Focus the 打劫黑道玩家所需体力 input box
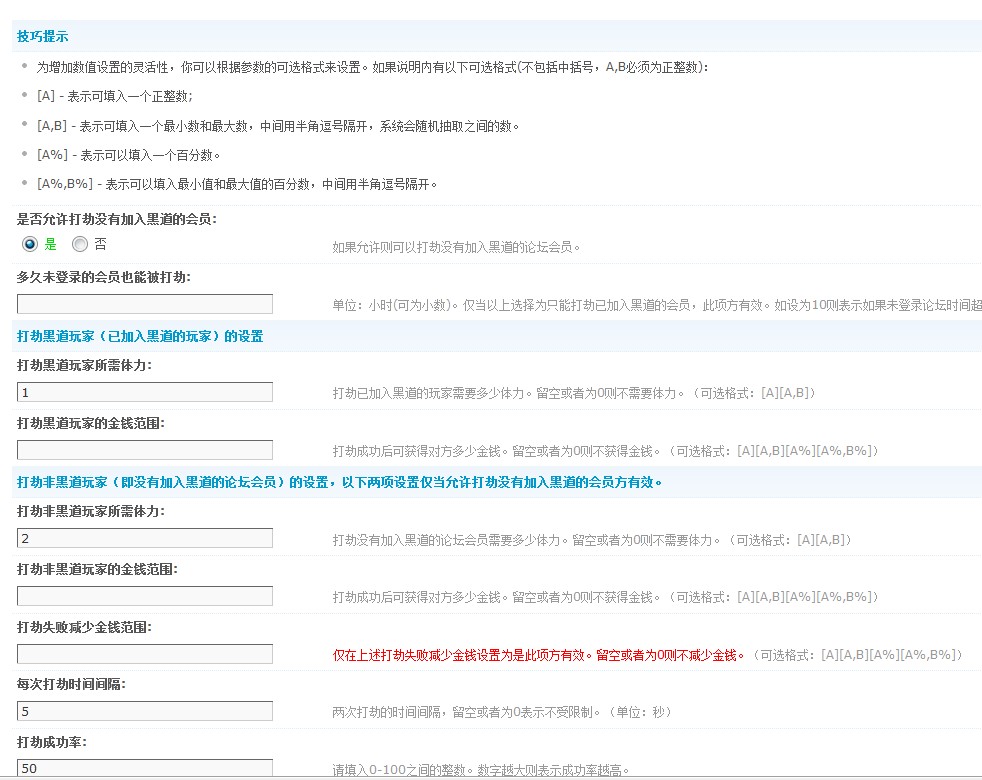Image resolution: width=982 pixels, height=780 pixels. point(145,392)
